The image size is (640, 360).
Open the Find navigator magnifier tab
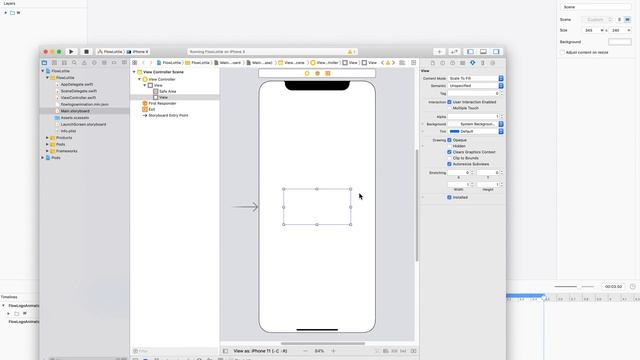point(74,63)
